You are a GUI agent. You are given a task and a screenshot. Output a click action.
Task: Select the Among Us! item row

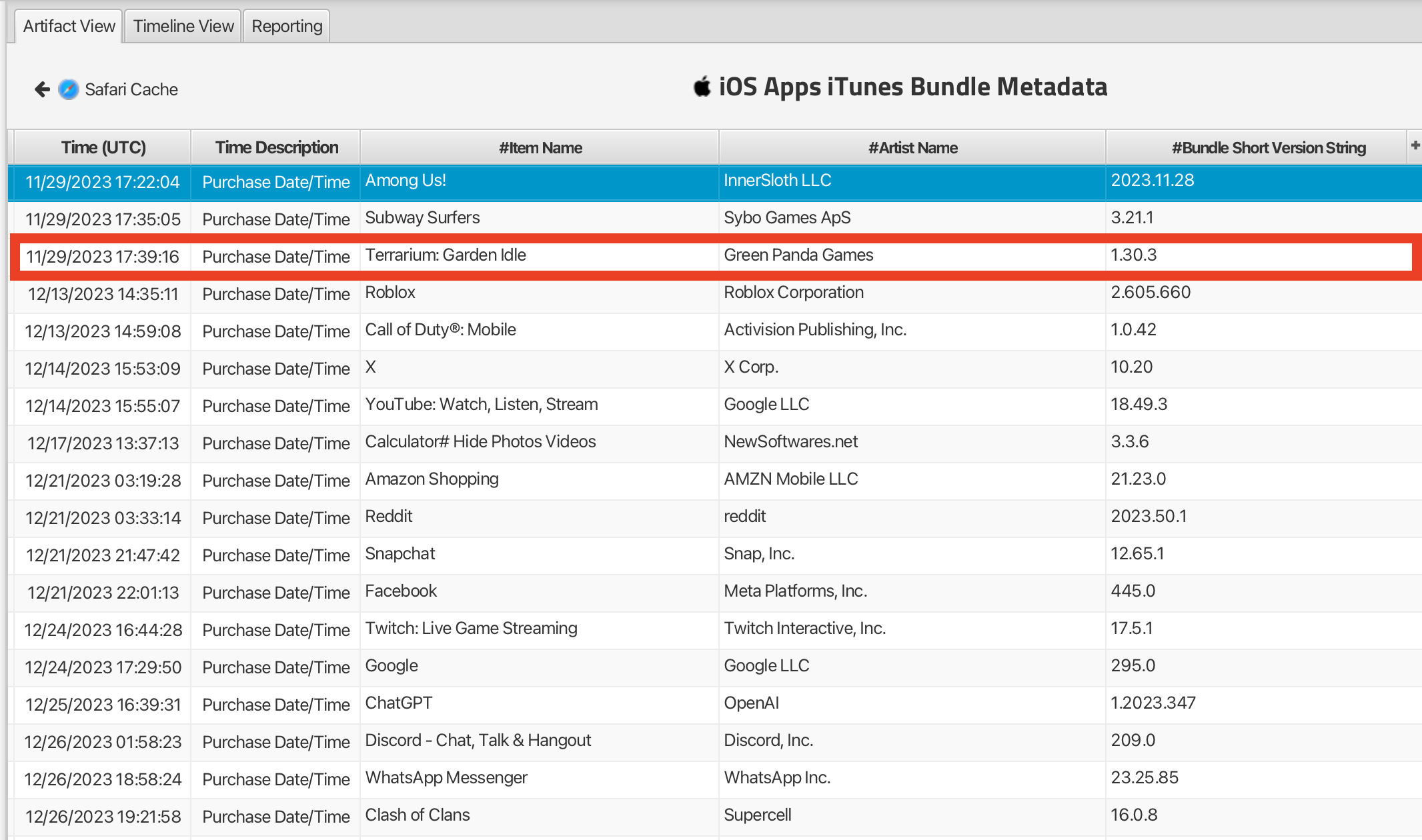[x=715, y=182]
